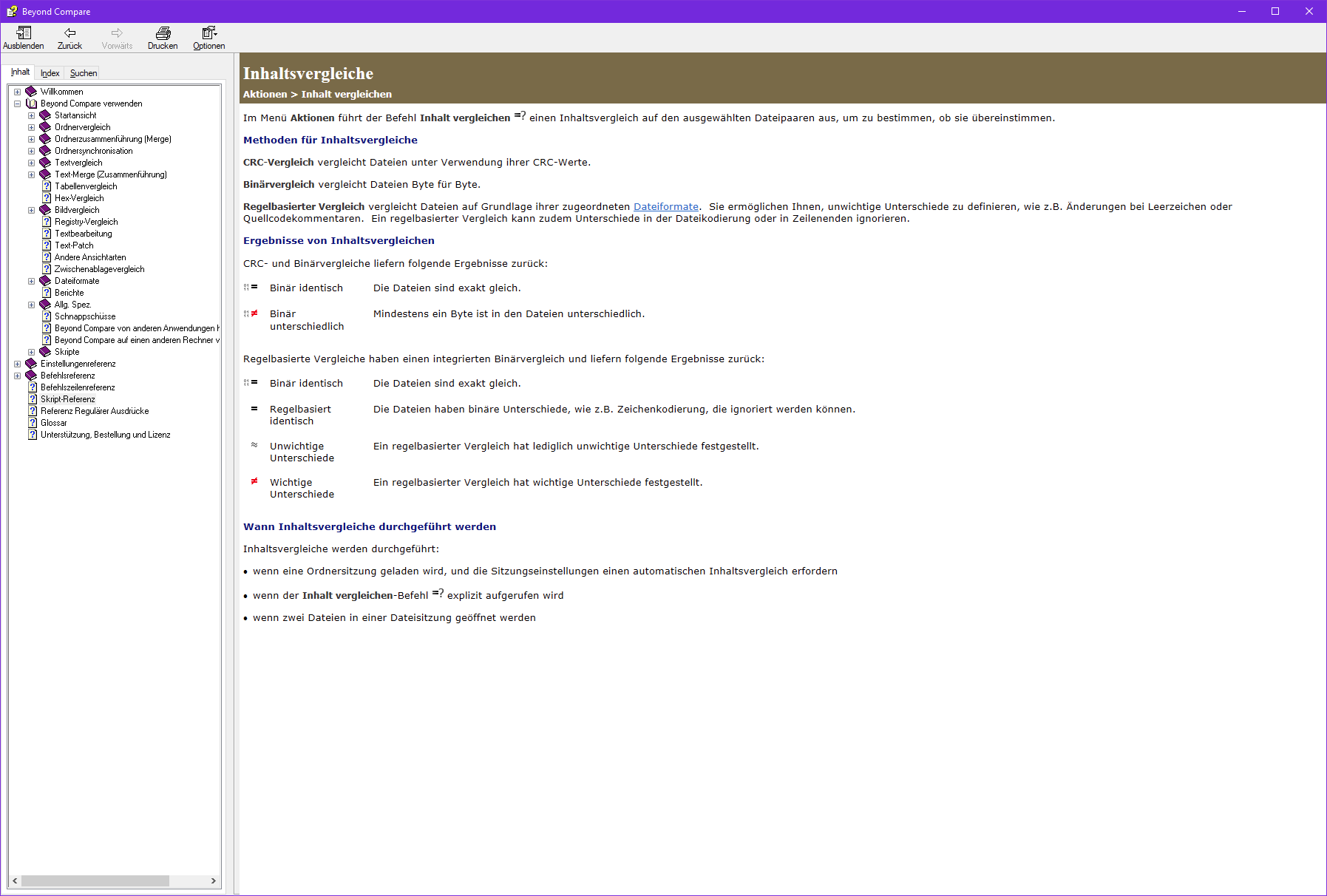Expand the Dateiformate tree node
The width and height of the screenshot is (1327, 896).
(31, 282)
